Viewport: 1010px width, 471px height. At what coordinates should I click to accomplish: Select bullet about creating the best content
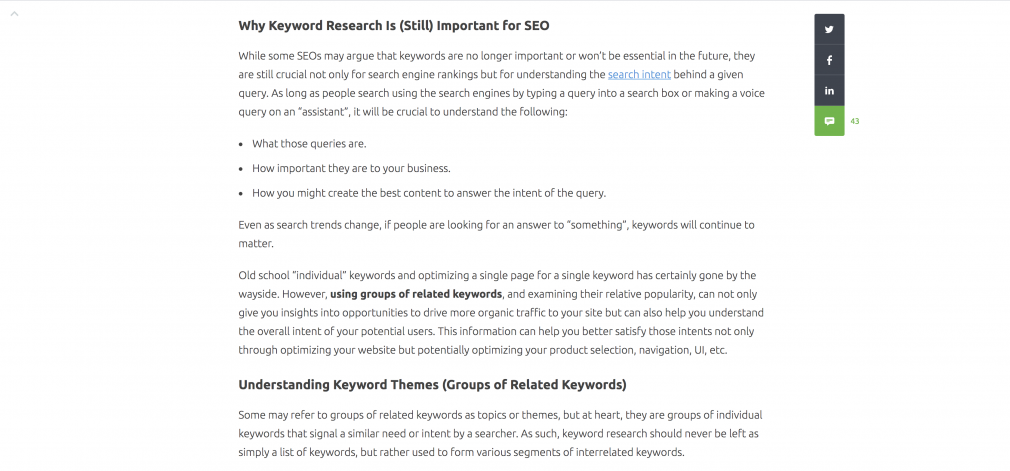[x=429, y=193]
